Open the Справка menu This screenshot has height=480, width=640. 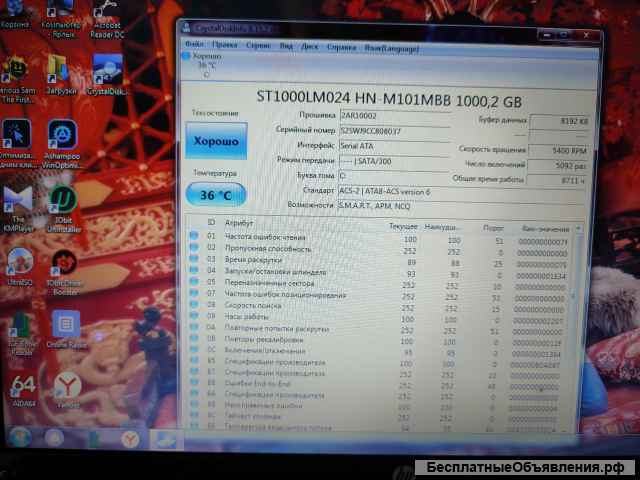pyautogui.click(x=341, y=46)
